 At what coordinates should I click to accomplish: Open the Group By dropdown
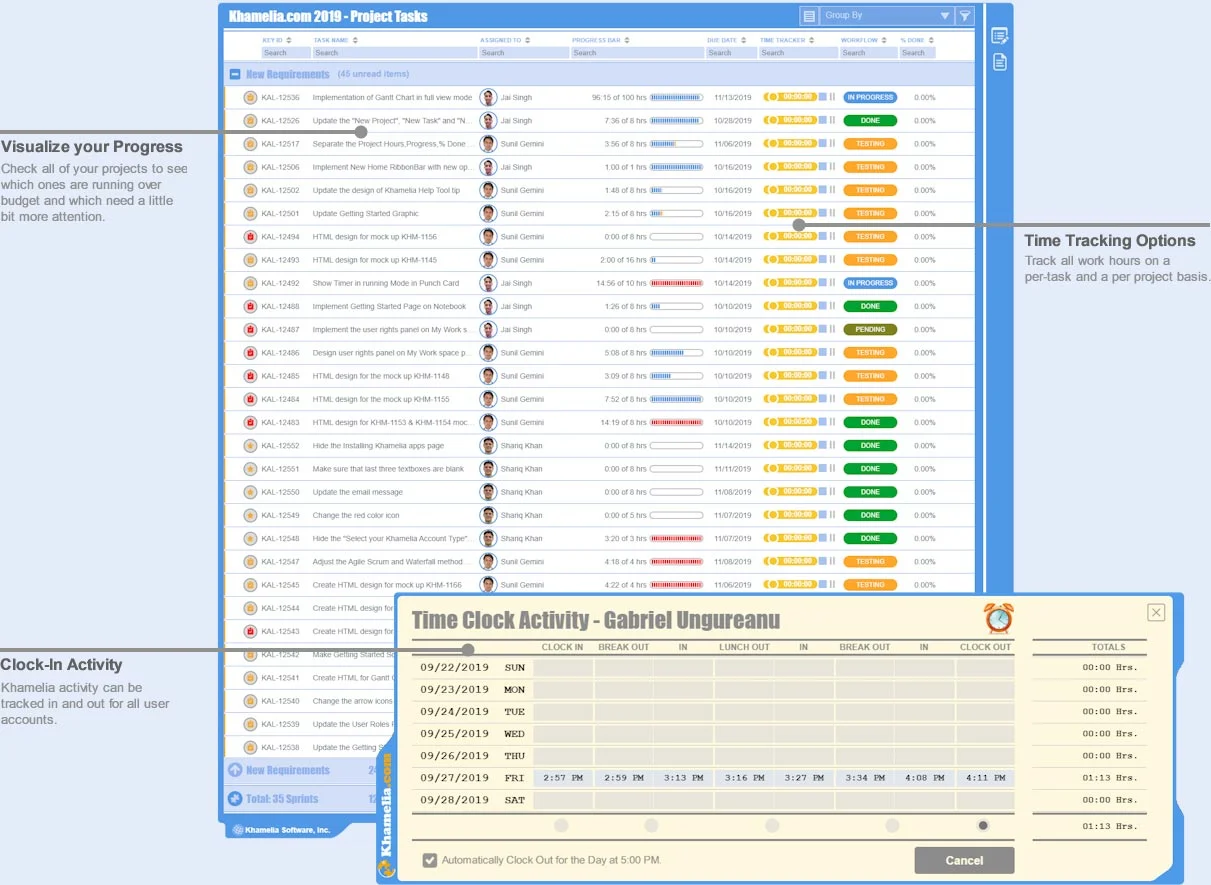(887, 15)
